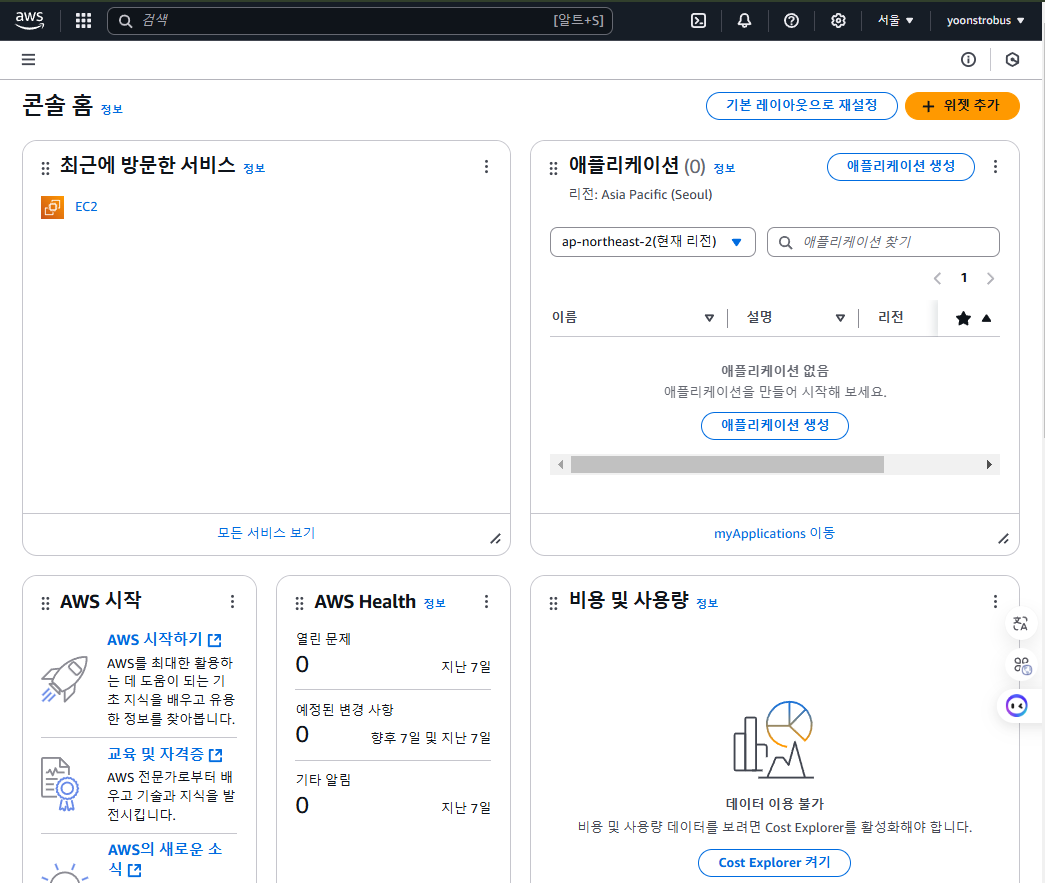The width and height of the screenshot is (1045, 883).
Task: Open the hexagon security icon on toolbar
Action: pos(1012,59)
